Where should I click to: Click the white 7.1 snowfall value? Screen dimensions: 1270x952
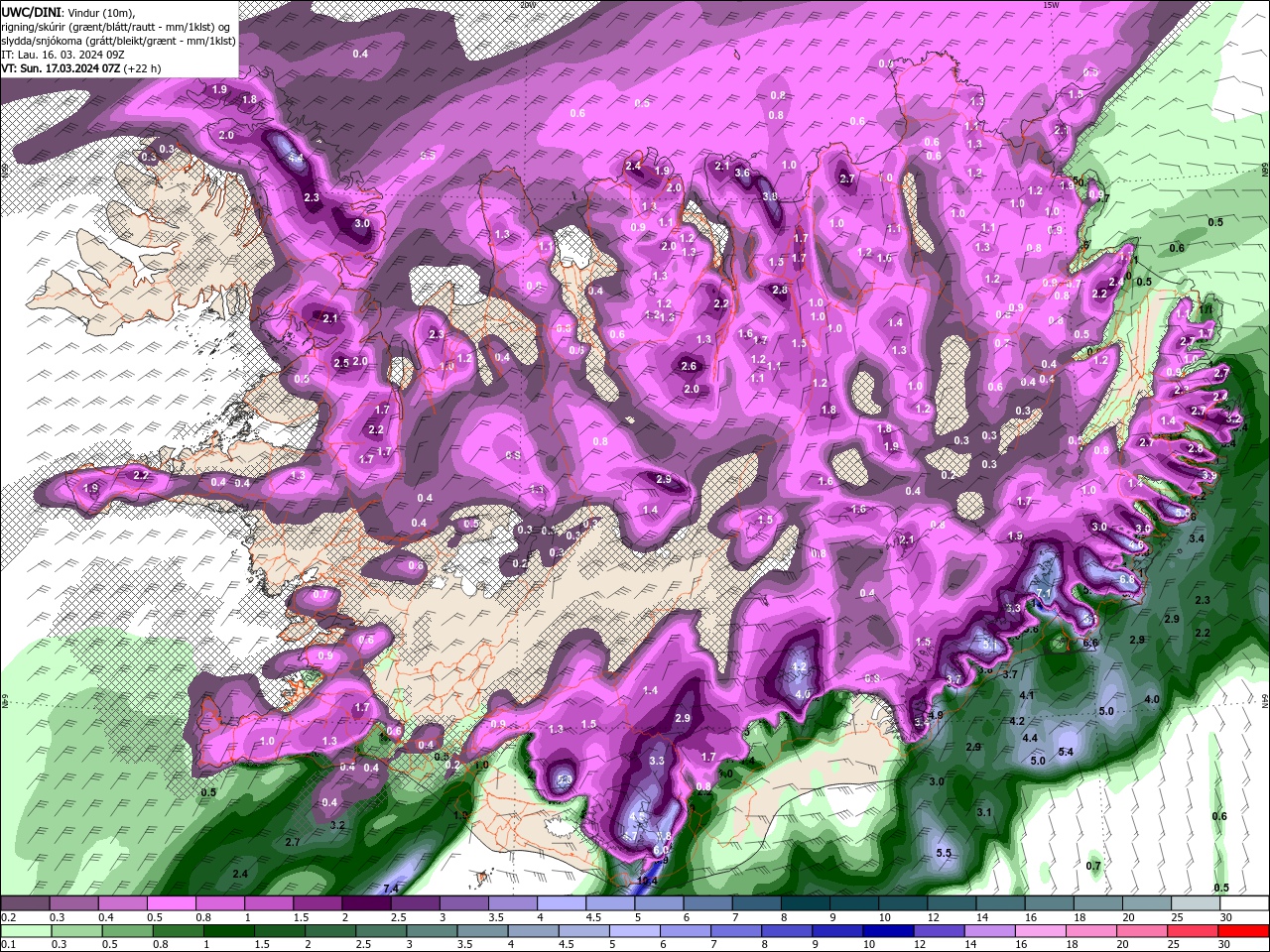point(1044,593)
